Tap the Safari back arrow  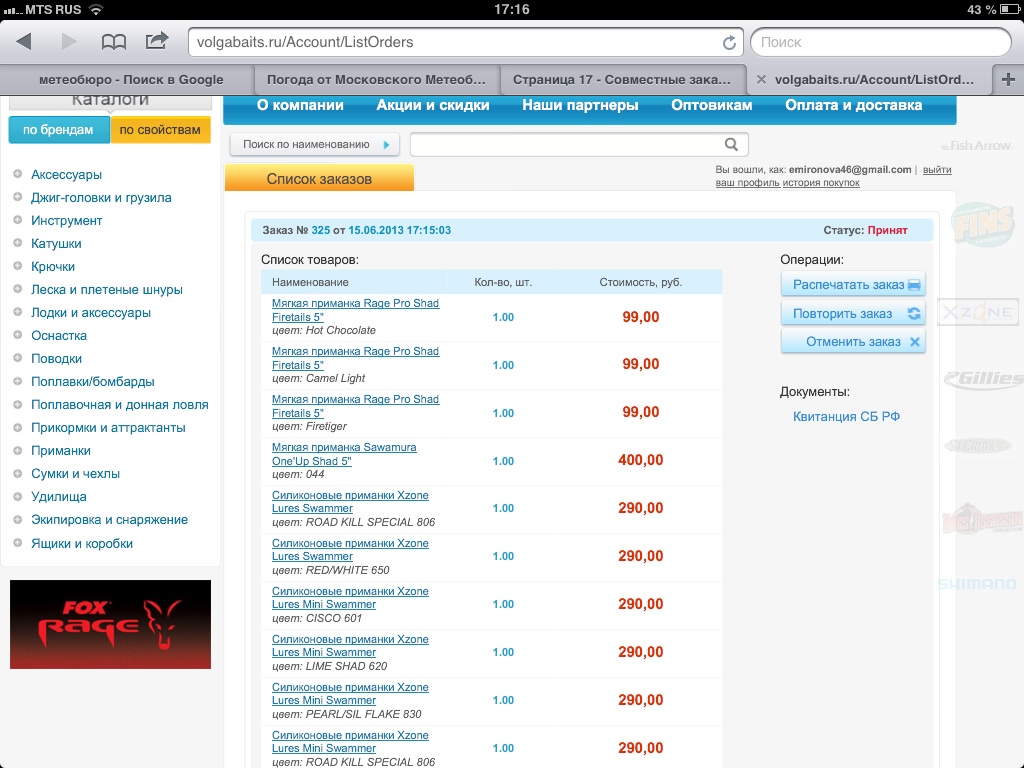click(x=24, y=42)
